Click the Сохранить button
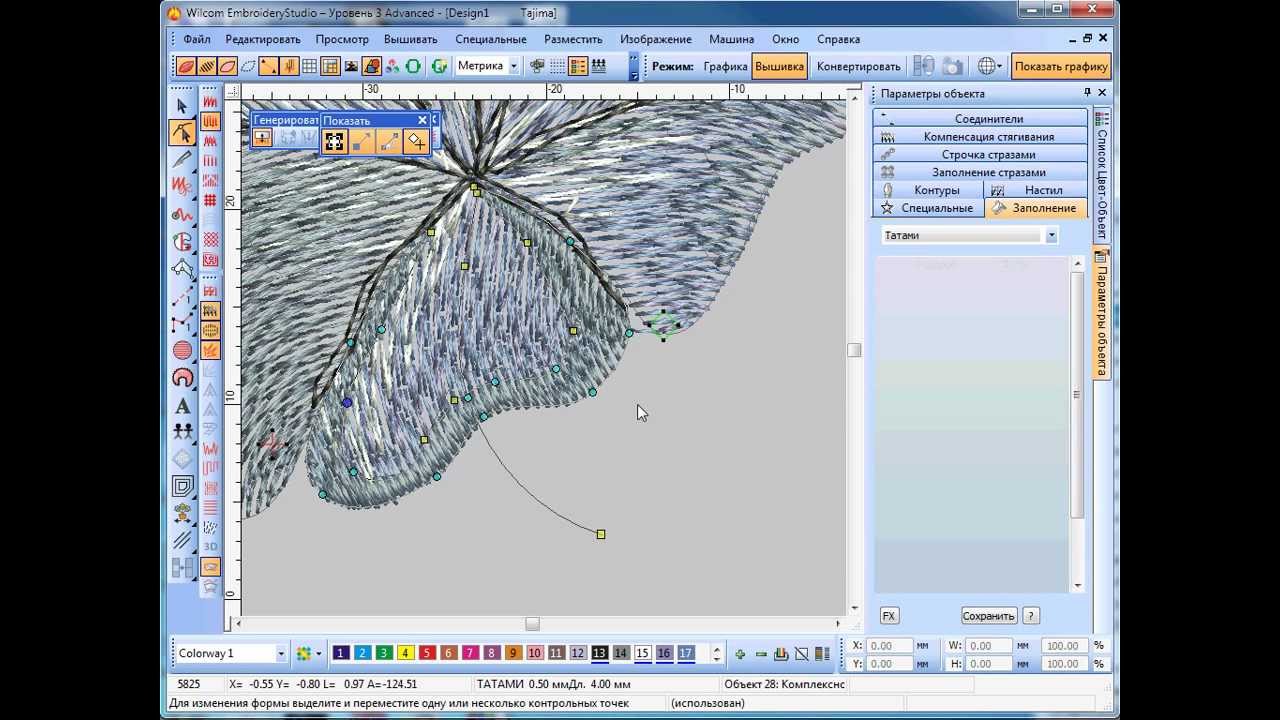 (x=989, y=616)
